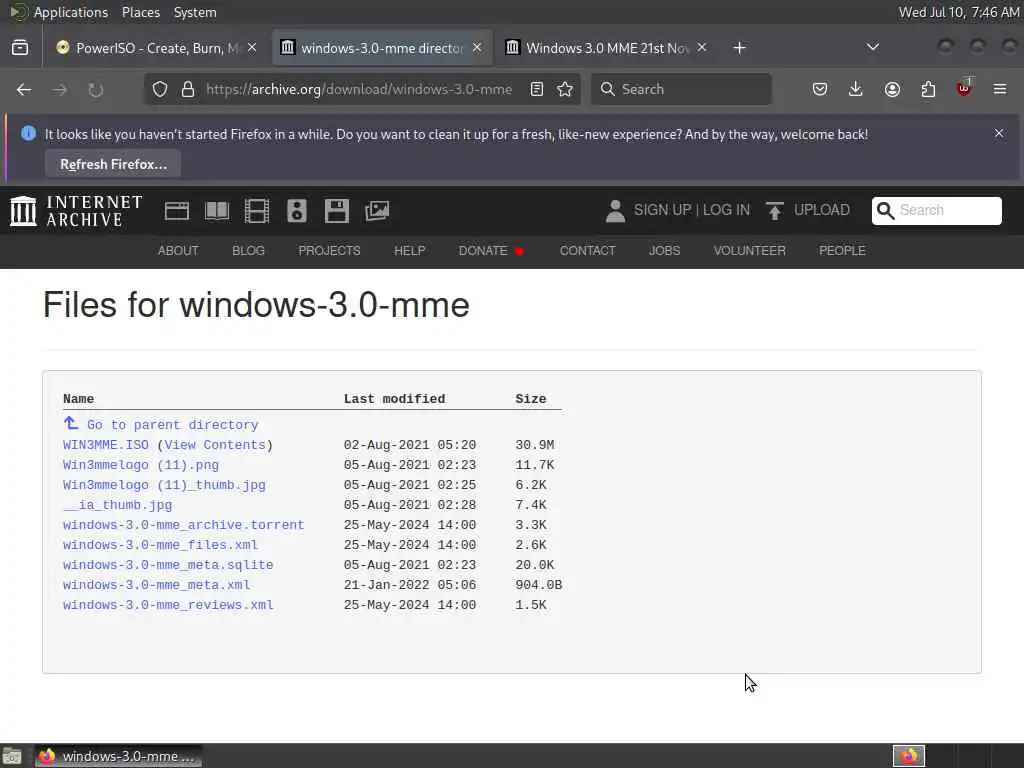Open the VOLUNTEER navigation item
This screenshot has height=768, width=1024.
pyautogui.click(x=749, y=251)
